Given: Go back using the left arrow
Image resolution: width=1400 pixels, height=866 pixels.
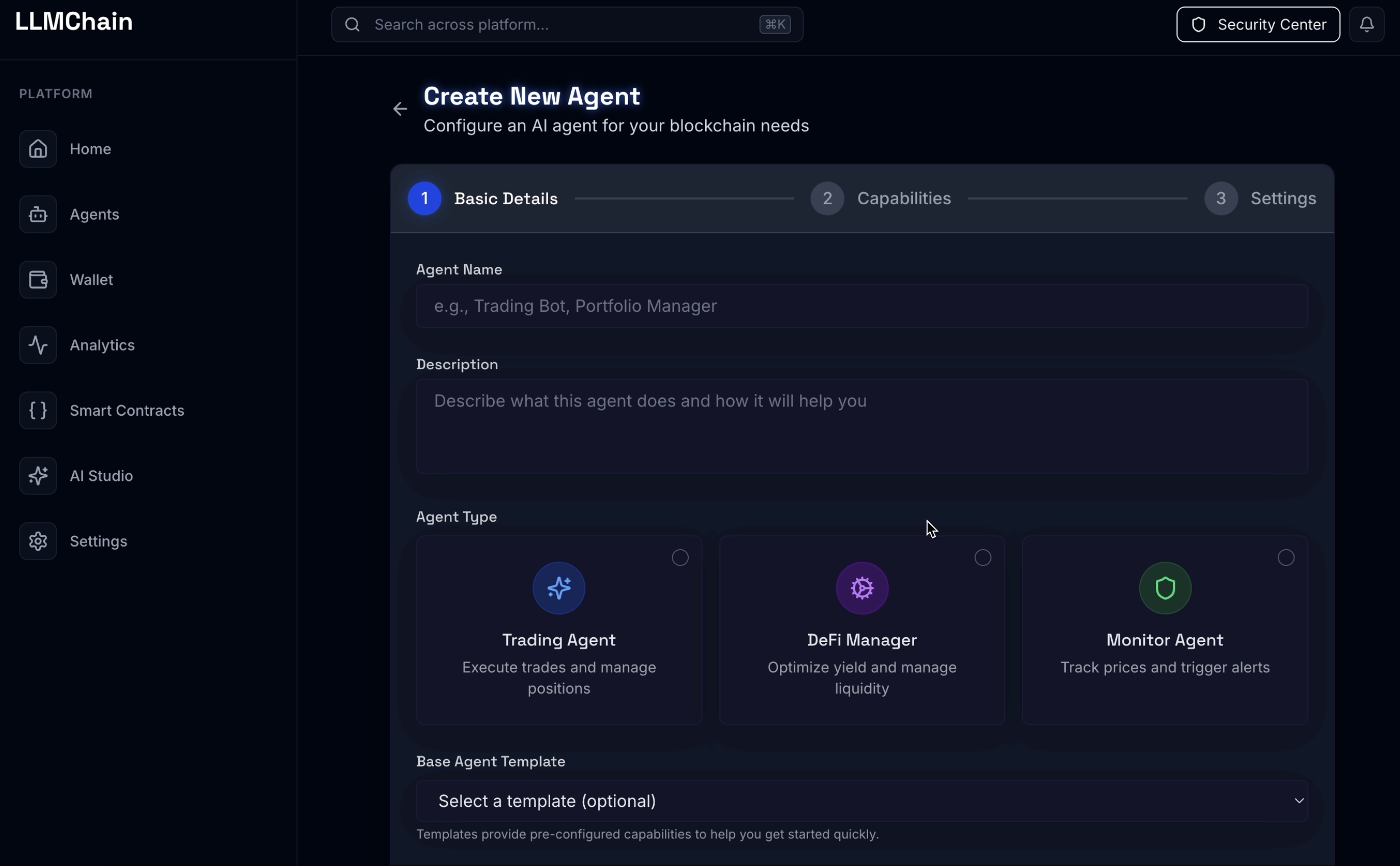Looking at the screenshot, I should pyautogui.click(x=400, y=108).
